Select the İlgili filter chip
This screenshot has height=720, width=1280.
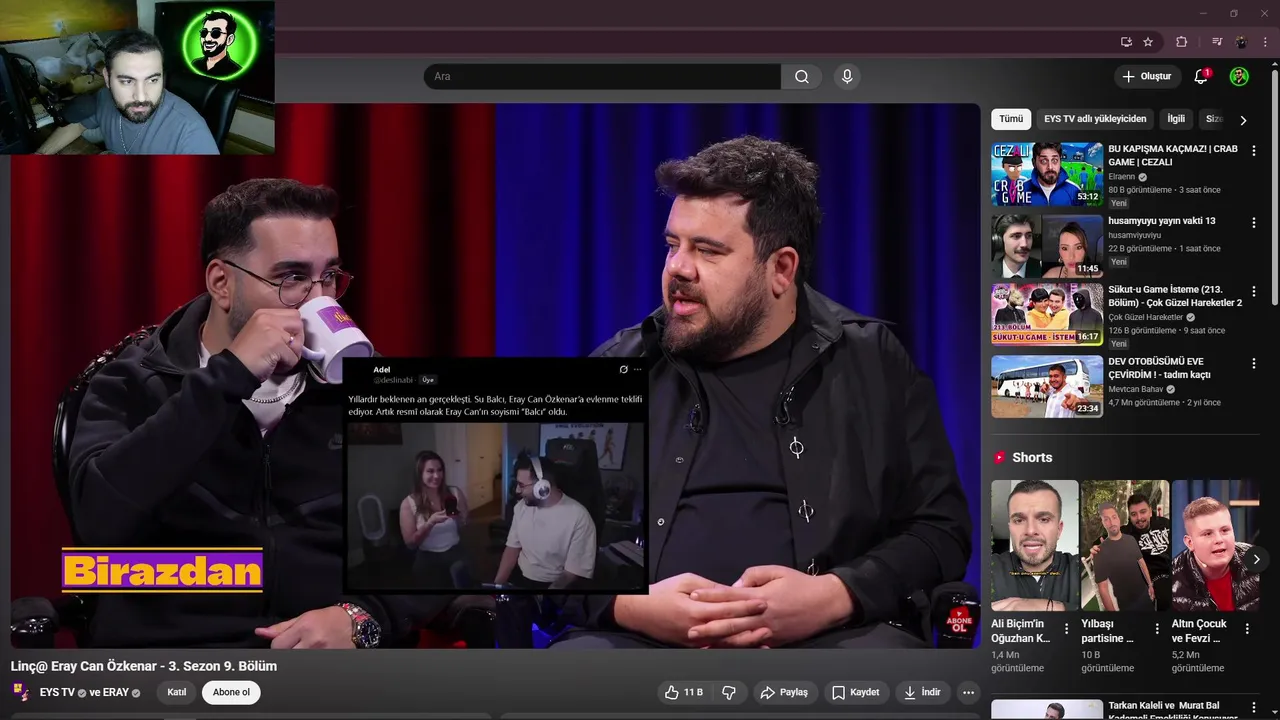pyautogui.click(x=1176, y=119)
